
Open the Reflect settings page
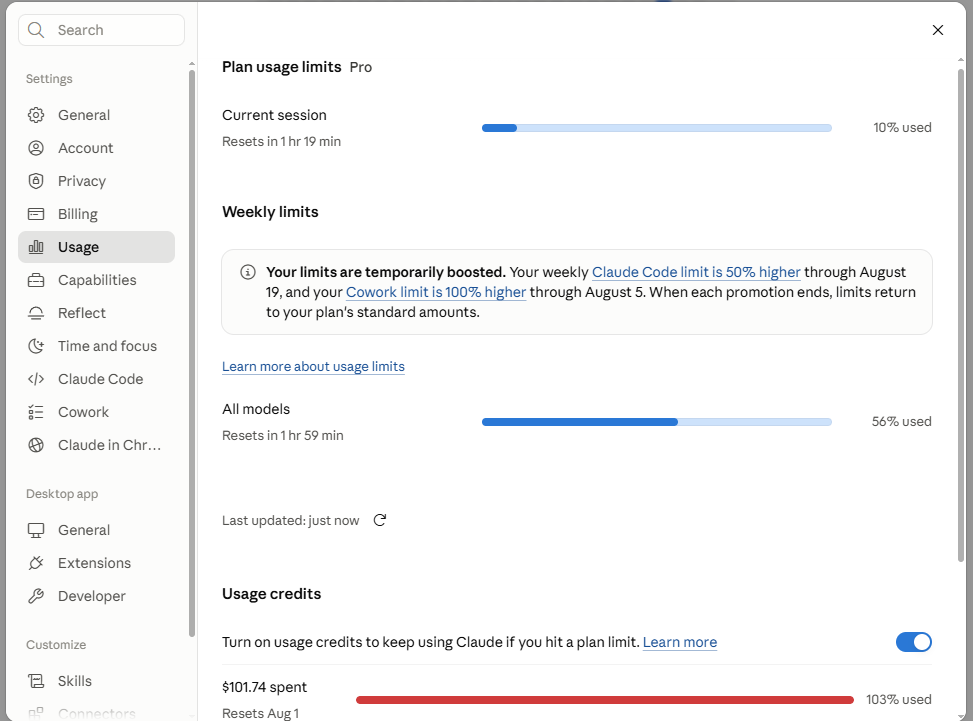97,313
